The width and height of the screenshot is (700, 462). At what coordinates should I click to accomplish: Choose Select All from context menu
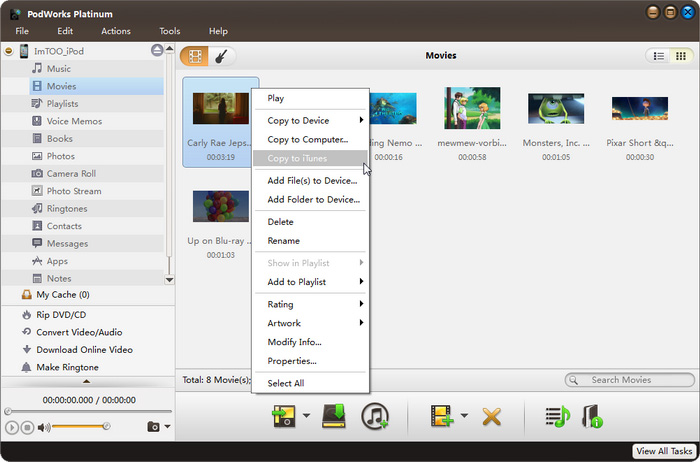coord(310,383)
